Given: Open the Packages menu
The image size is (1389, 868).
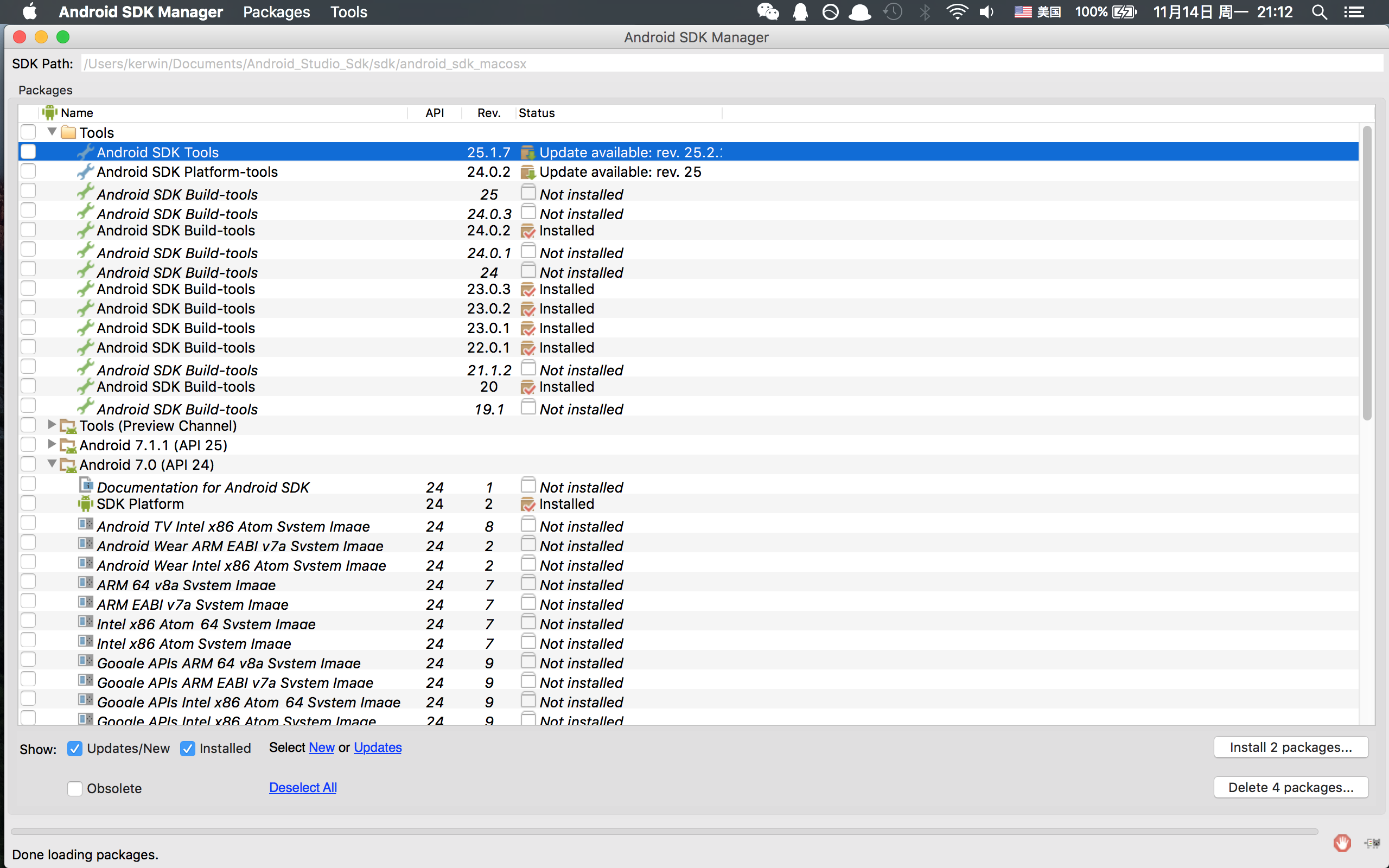Looking at the screenshot, I should click(x=276, y=12).
